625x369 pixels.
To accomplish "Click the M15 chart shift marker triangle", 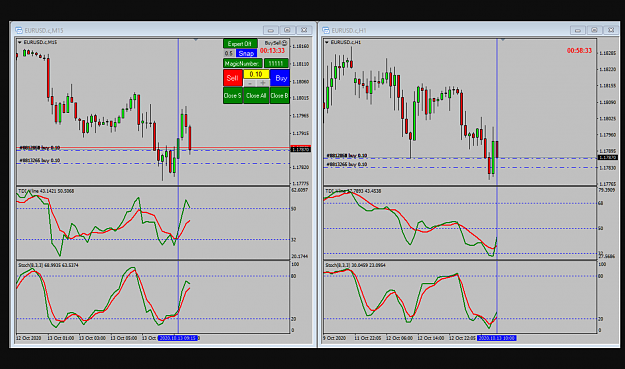I will pyautogui.click(x=196, y=40).
